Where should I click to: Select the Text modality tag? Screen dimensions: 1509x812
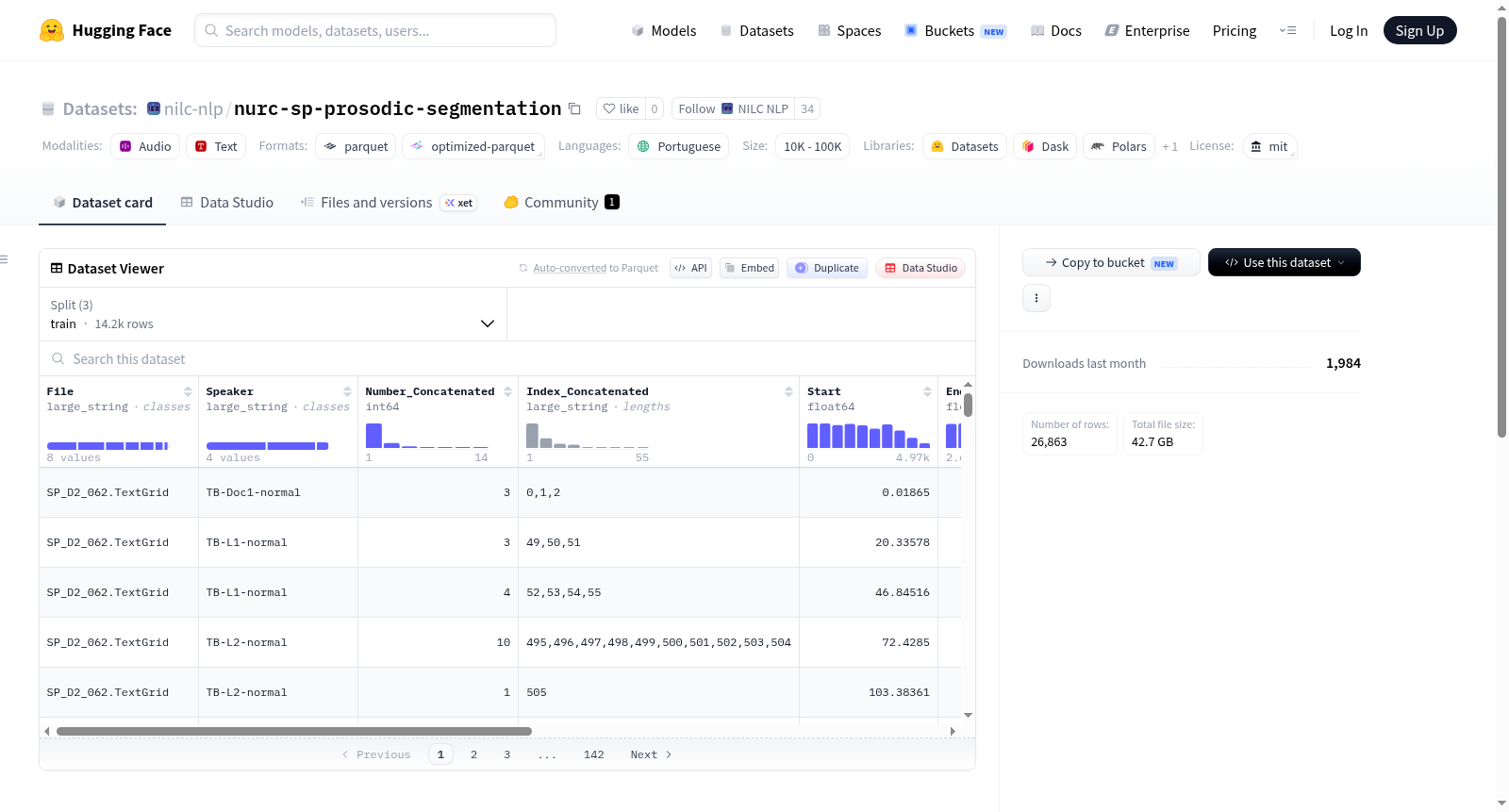pyautogui.click(x=216, y=146)
